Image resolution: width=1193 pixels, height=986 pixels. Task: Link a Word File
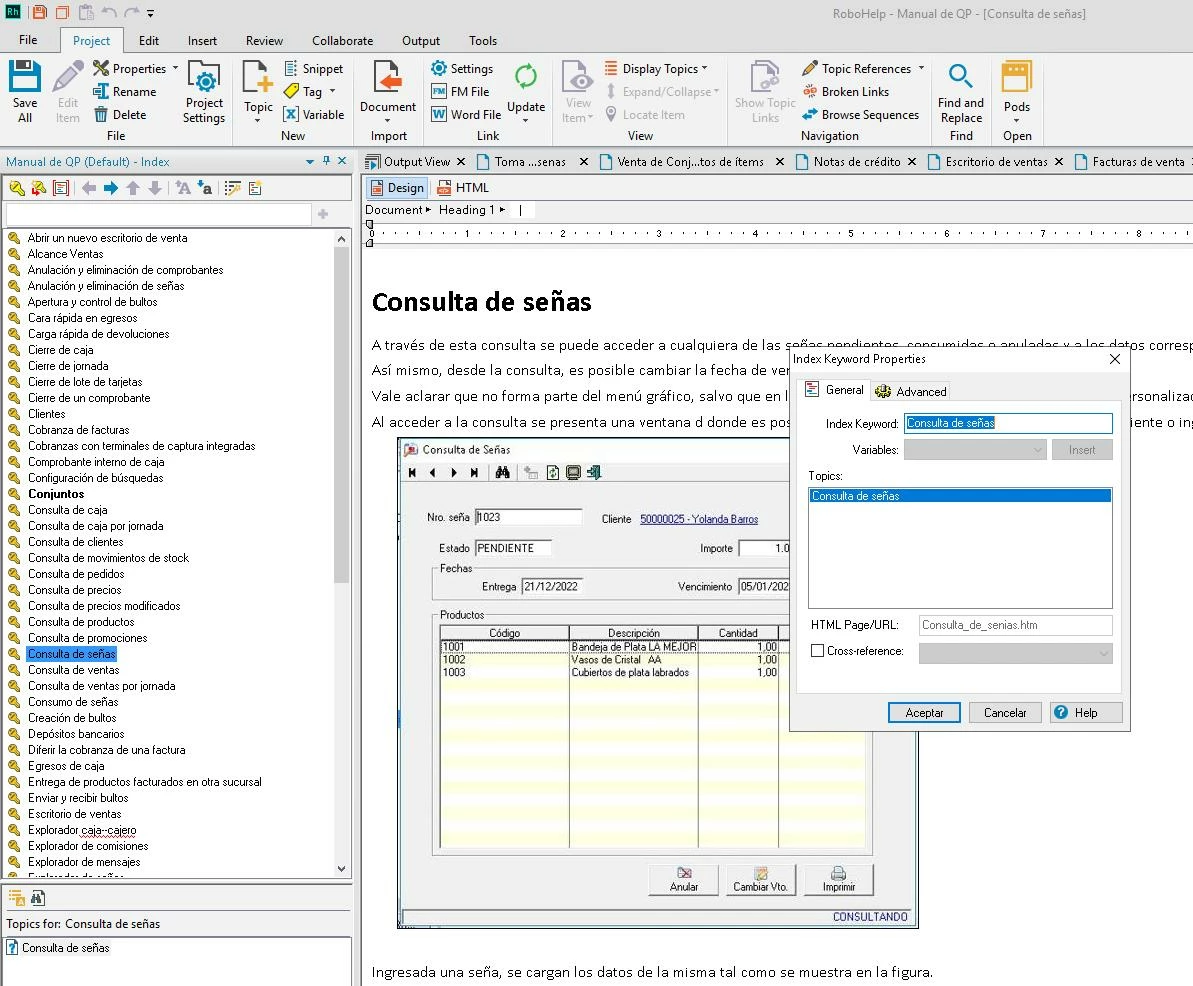466,114
